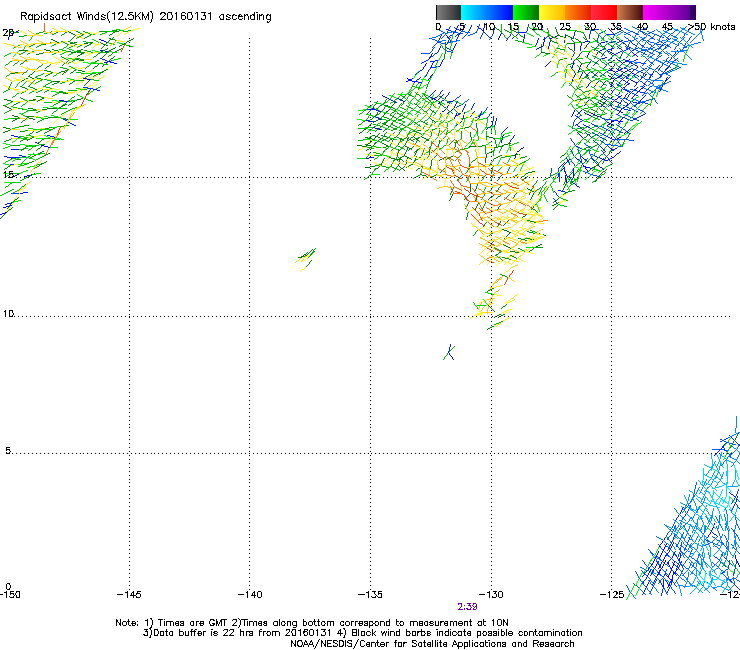Select the red 30-35 knots legend swatch
The width and height of the screenshot is (740, 650).
pyautogui.click(x=604, y=12)
